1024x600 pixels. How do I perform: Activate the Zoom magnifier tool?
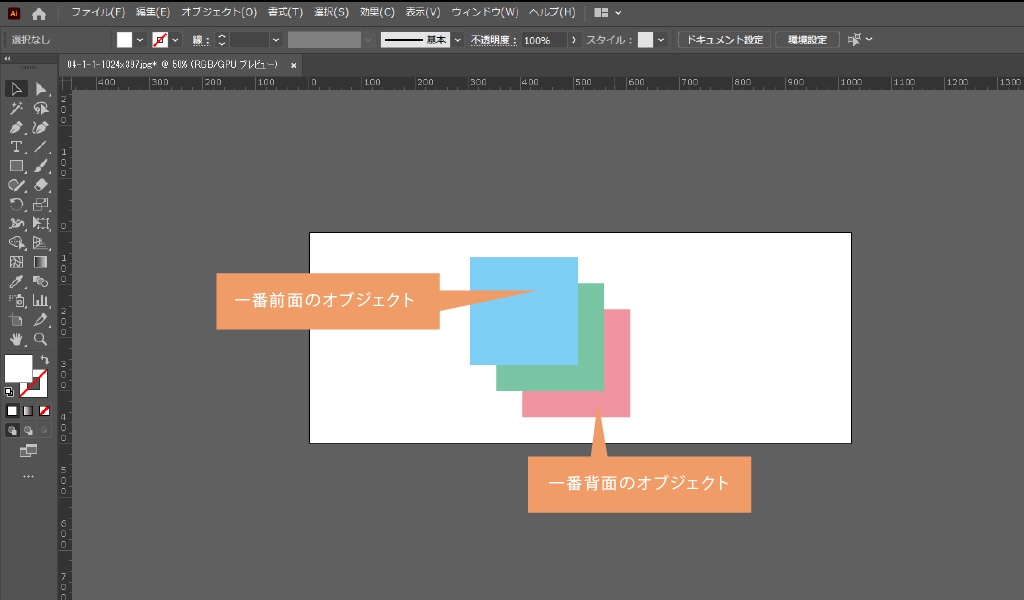click(x=41, y=339)
